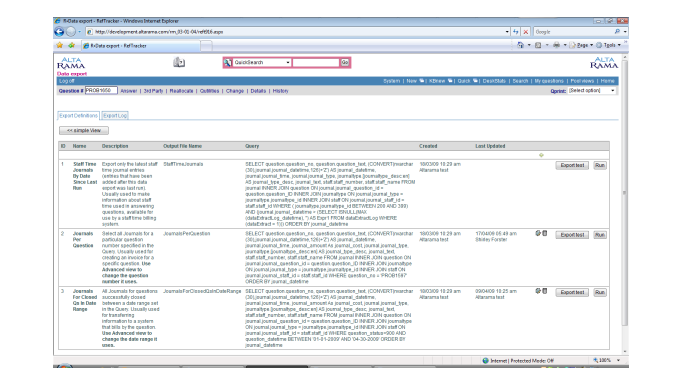Click the Altarama logo at right
Image resolution: width=679 pixels, height=378 pixels.
click(x=604, y=63)
